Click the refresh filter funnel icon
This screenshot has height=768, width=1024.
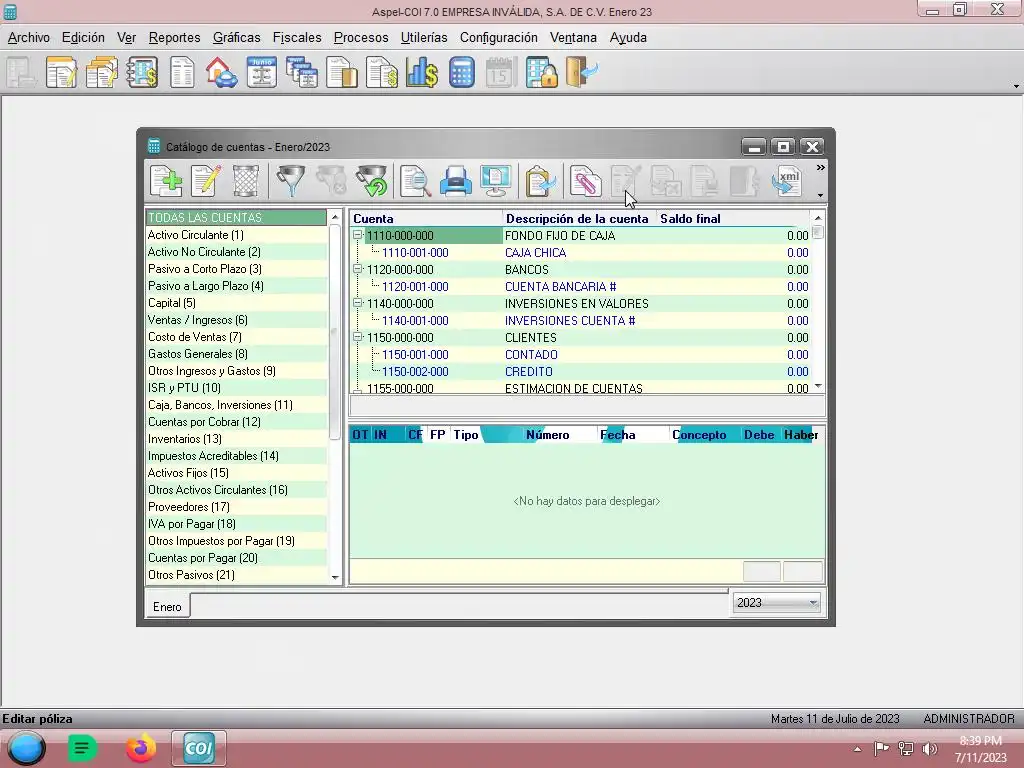372,181
